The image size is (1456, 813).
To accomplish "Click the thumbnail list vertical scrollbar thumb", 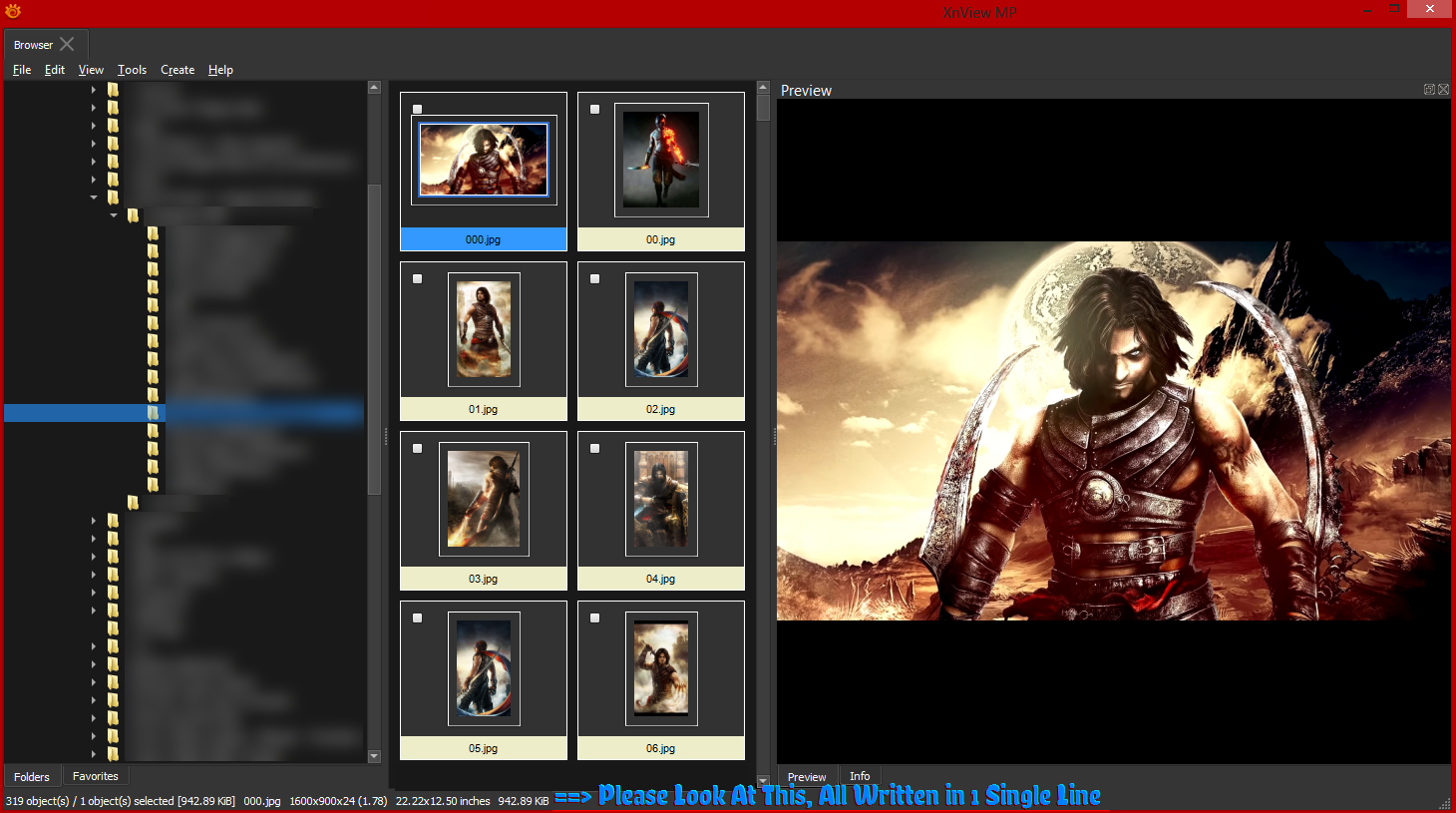I will 763,108.
